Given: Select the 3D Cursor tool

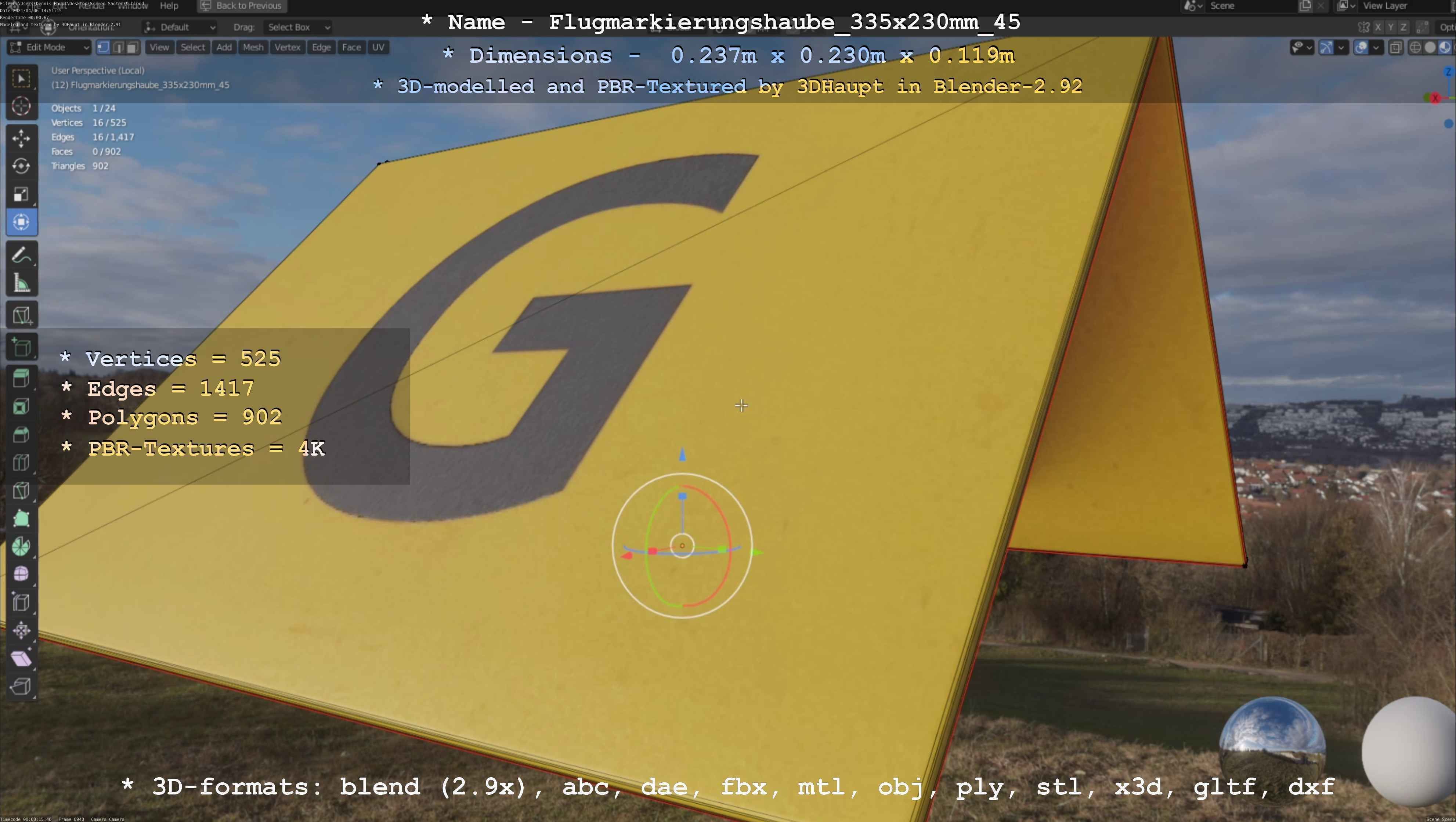Looking at the screenshot, I should (x=21, y=106).
